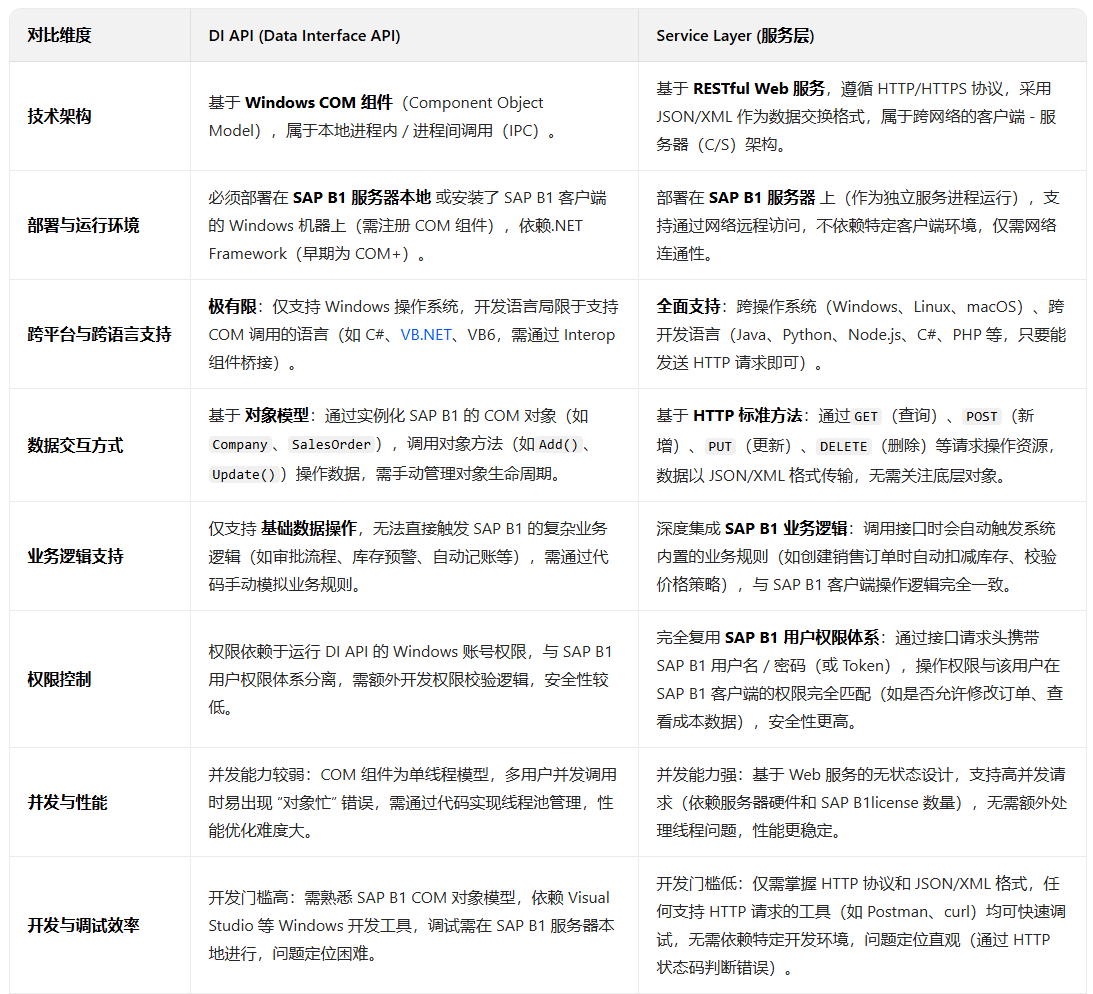This screenshot has height=994, width=1093.
Task: Select the '技术架构' row label
Action: tap(59, 116)
